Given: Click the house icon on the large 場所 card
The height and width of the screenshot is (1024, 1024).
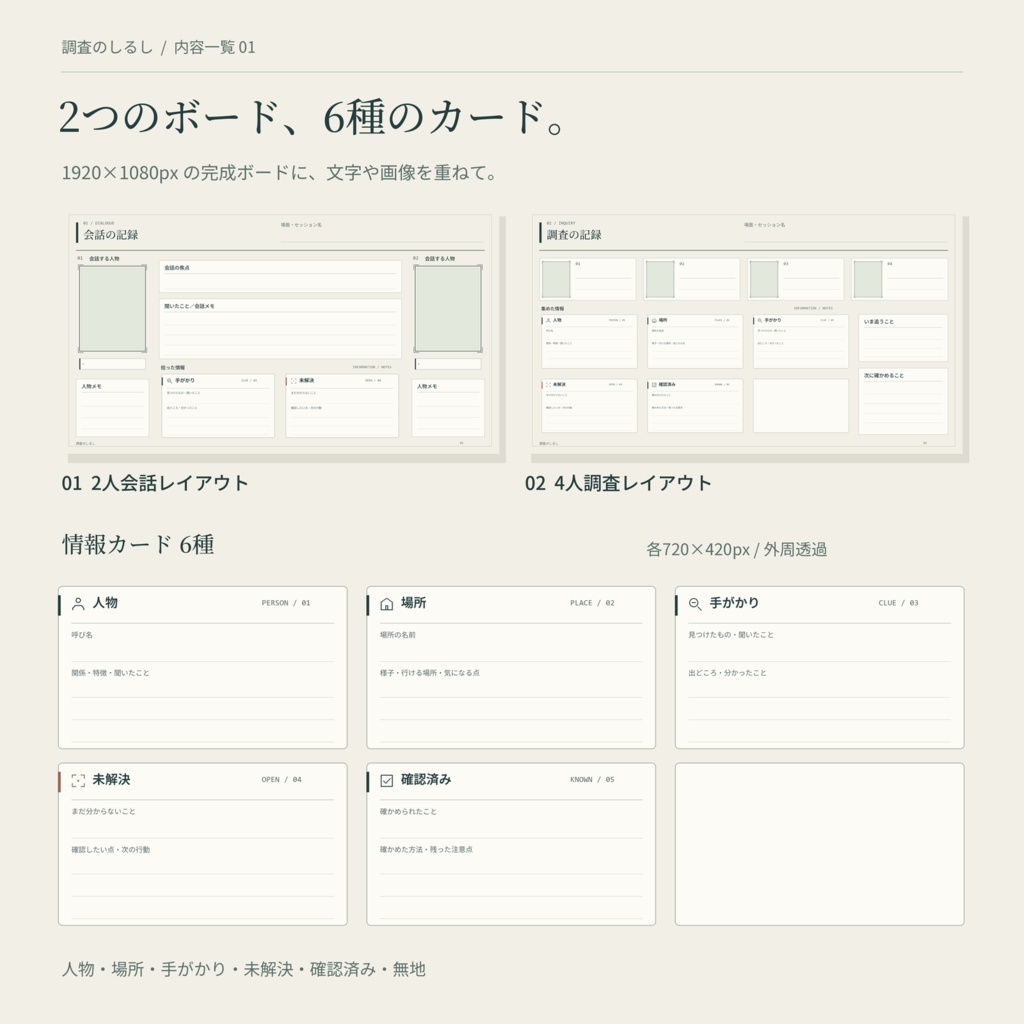Looking at the screenshot, I should (386, 603).
